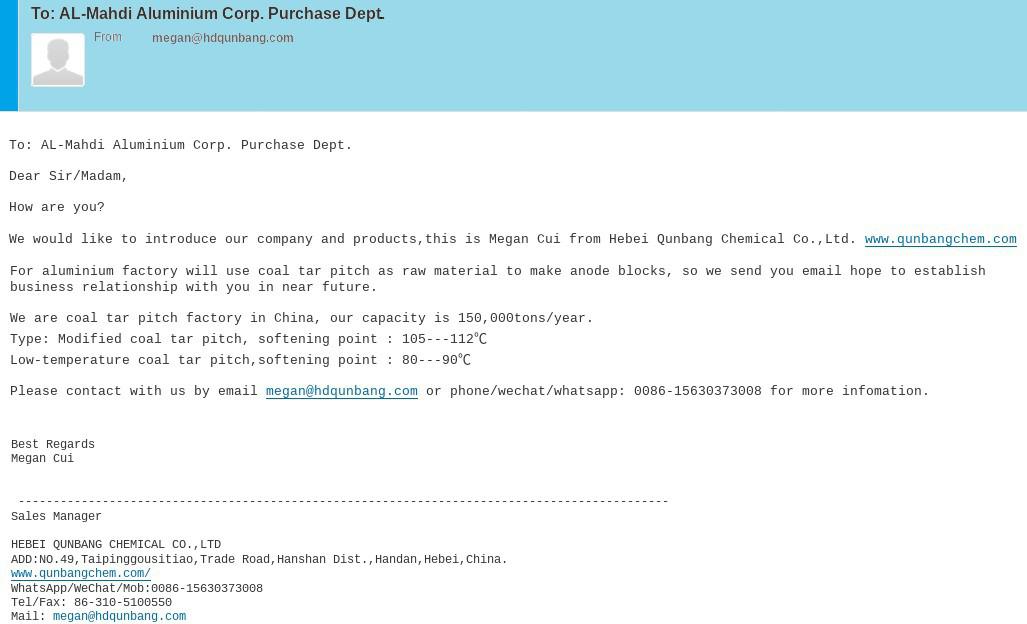The height and width of the screenshot is (624, 1027).
Task: Click the Best Regards closing text
Action: (53, 444)
